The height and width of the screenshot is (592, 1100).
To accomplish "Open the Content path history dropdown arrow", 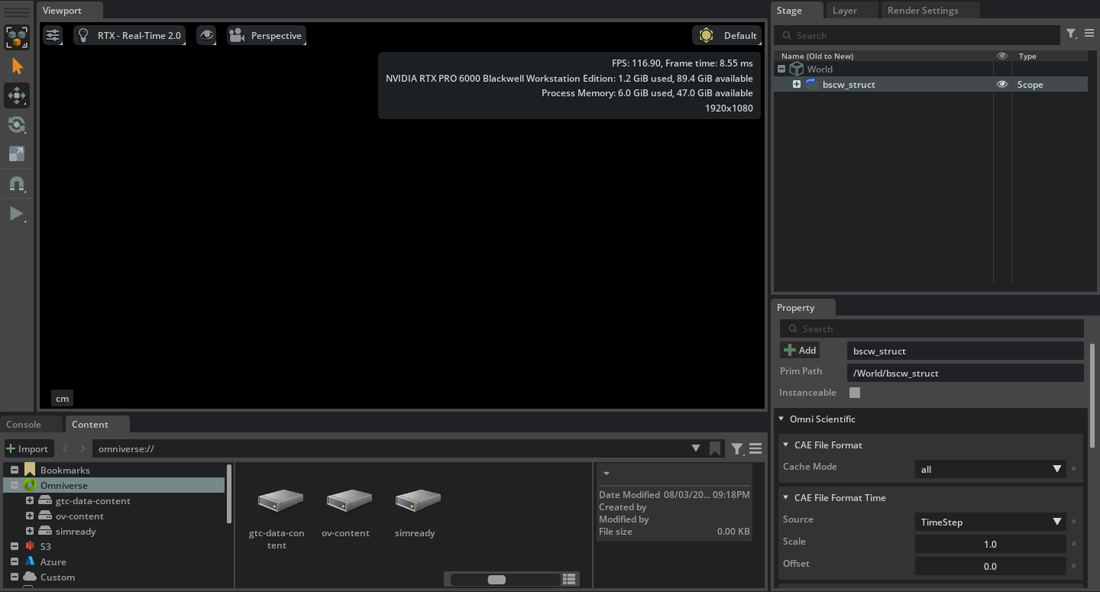I will (695, 448).
